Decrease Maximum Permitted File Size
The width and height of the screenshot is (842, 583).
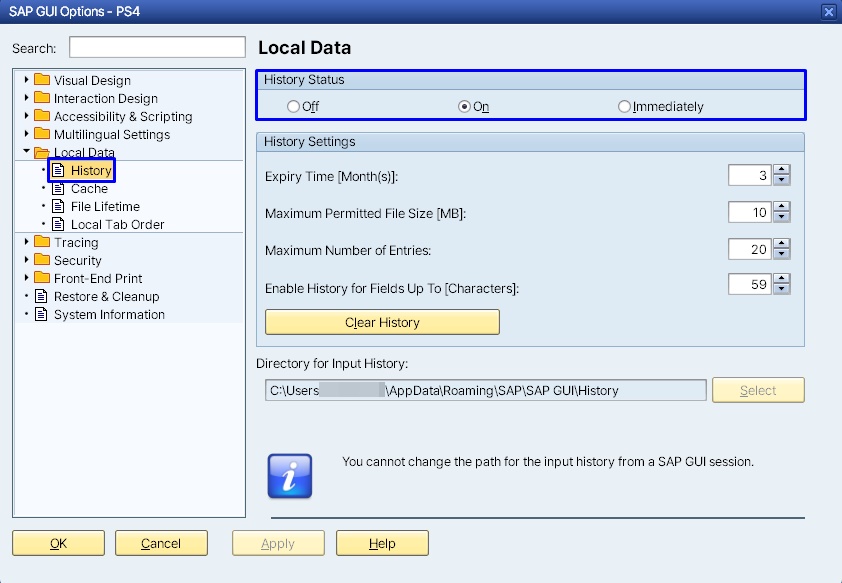(782, 217)
